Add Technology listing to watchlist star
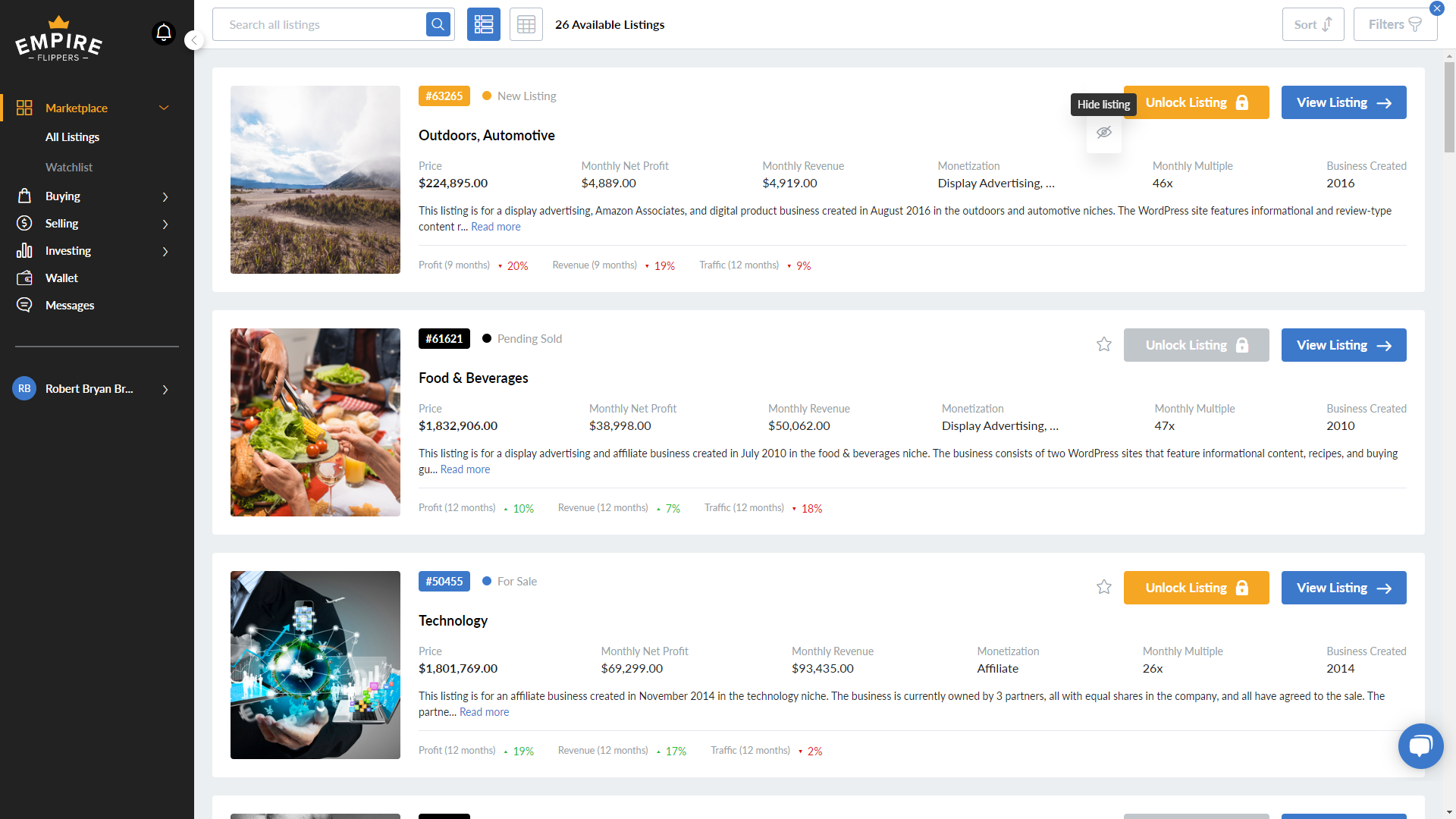 click(x=1104, y=587)
